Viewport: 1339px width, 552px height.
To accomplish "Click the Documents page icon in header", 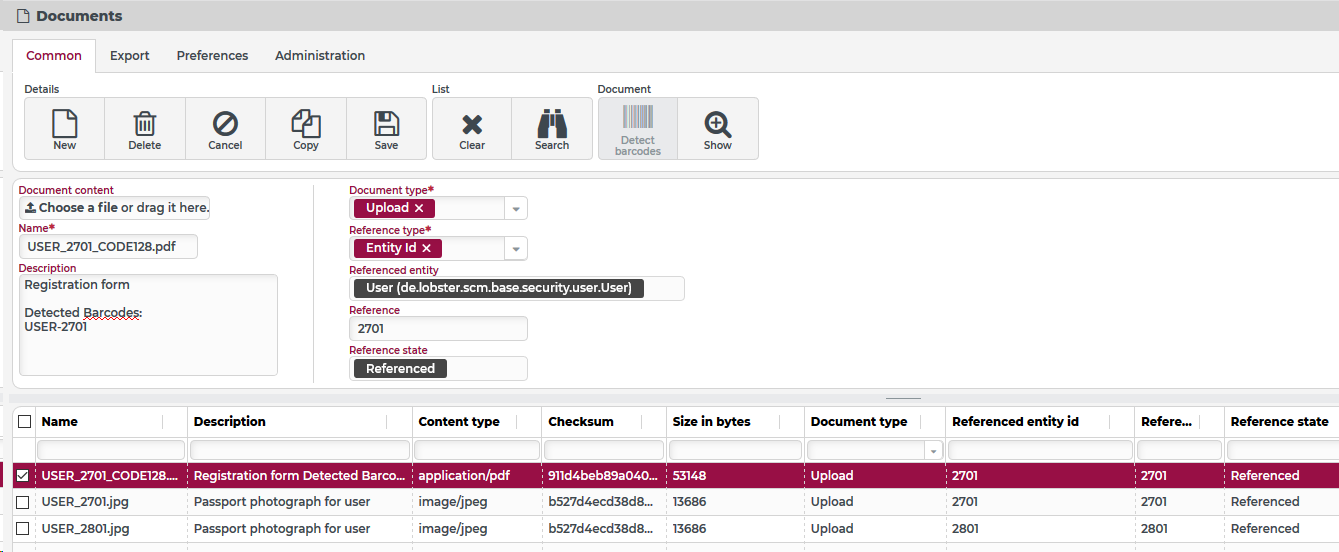I will (23, 16).
